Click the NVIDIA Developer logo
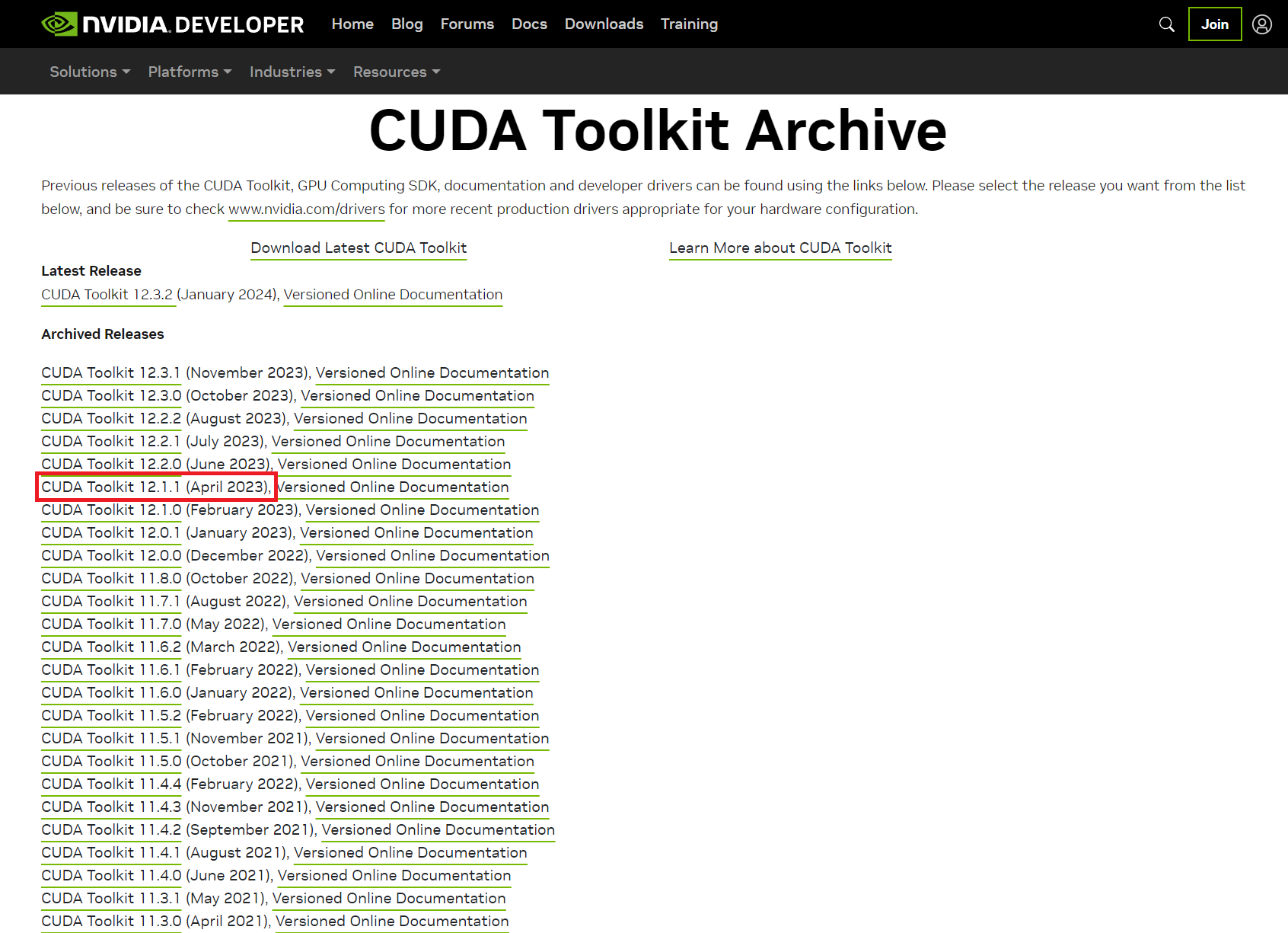The height and width of the screenshot is (933, 1288). 173,24
